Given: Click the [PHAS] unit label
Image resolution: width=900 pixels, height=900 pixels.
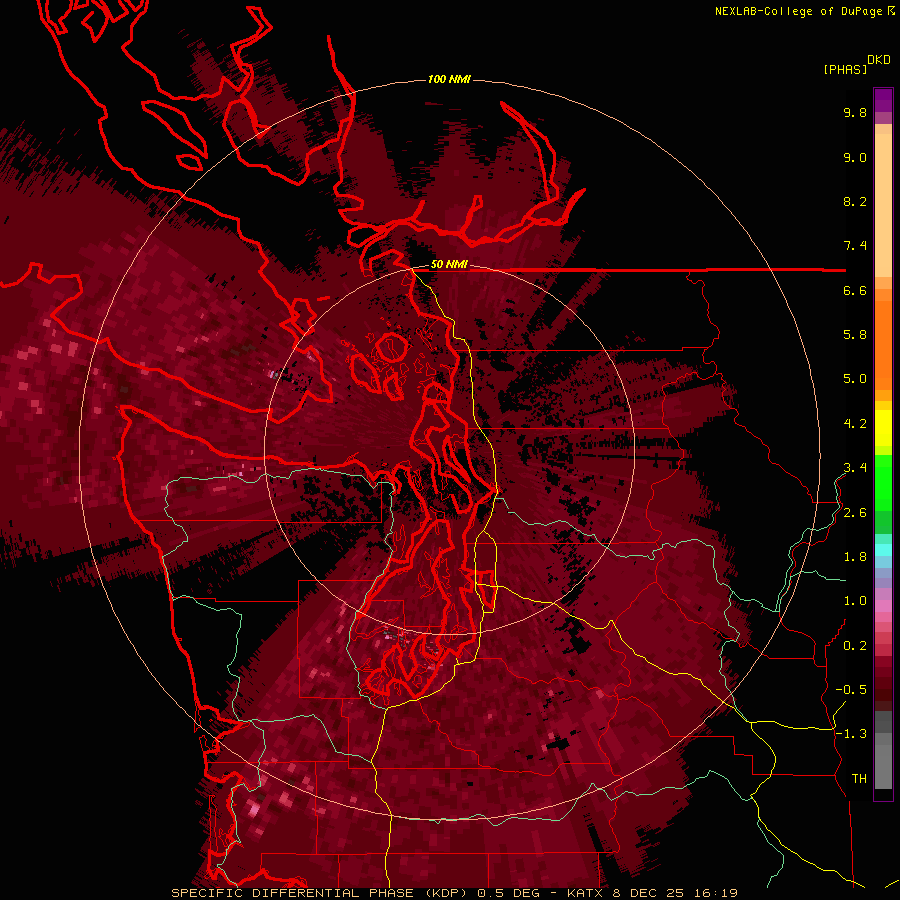Looking at the screenshot, I should pos(845,69).
